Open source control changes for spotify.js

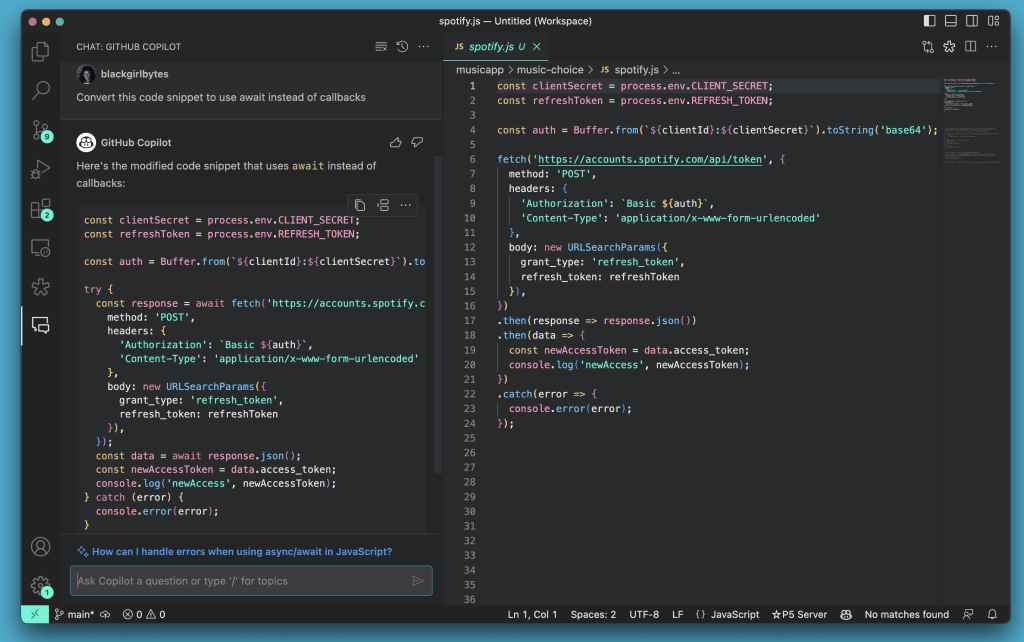click(x=927, y=46)
